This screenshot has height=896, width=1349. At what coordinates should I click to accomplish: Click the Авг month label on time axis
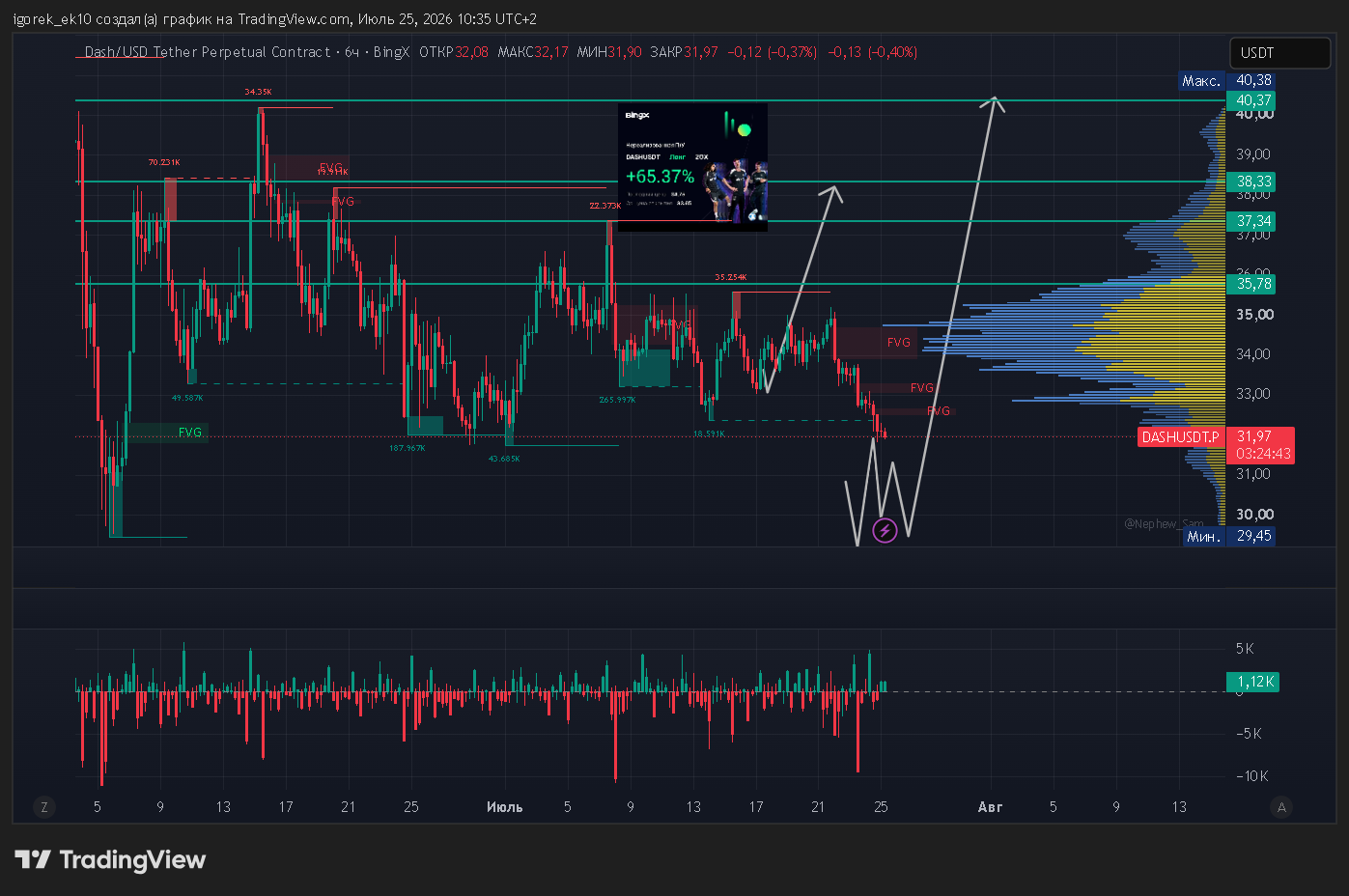pos(990,807)
